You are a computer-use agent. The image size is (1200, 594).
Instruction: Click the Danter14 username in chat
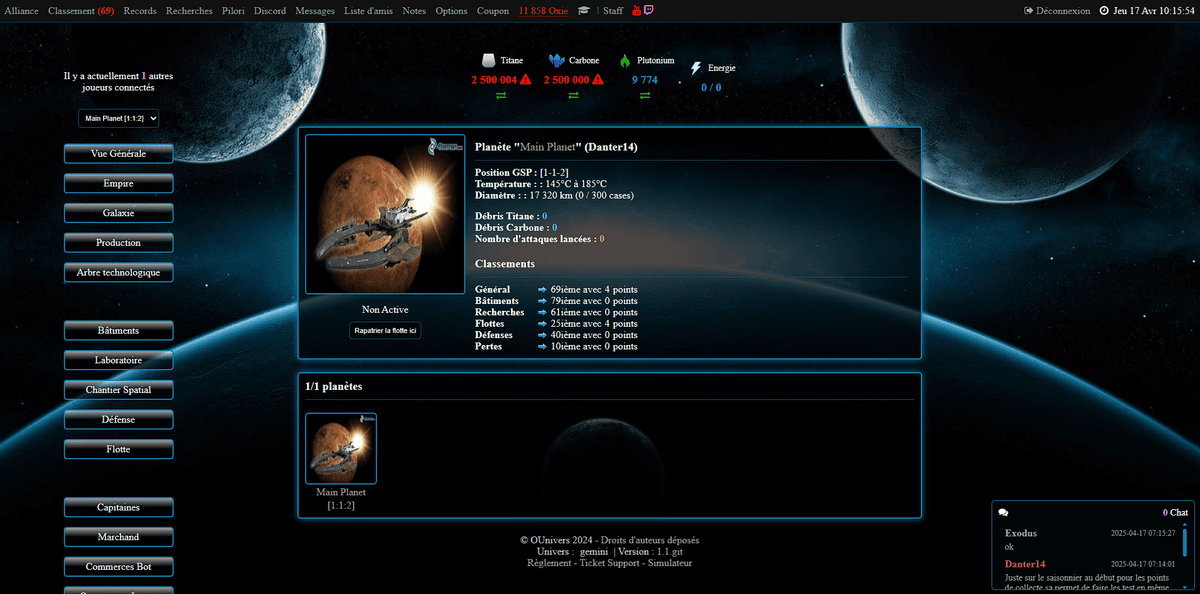tap(1025, 564)
